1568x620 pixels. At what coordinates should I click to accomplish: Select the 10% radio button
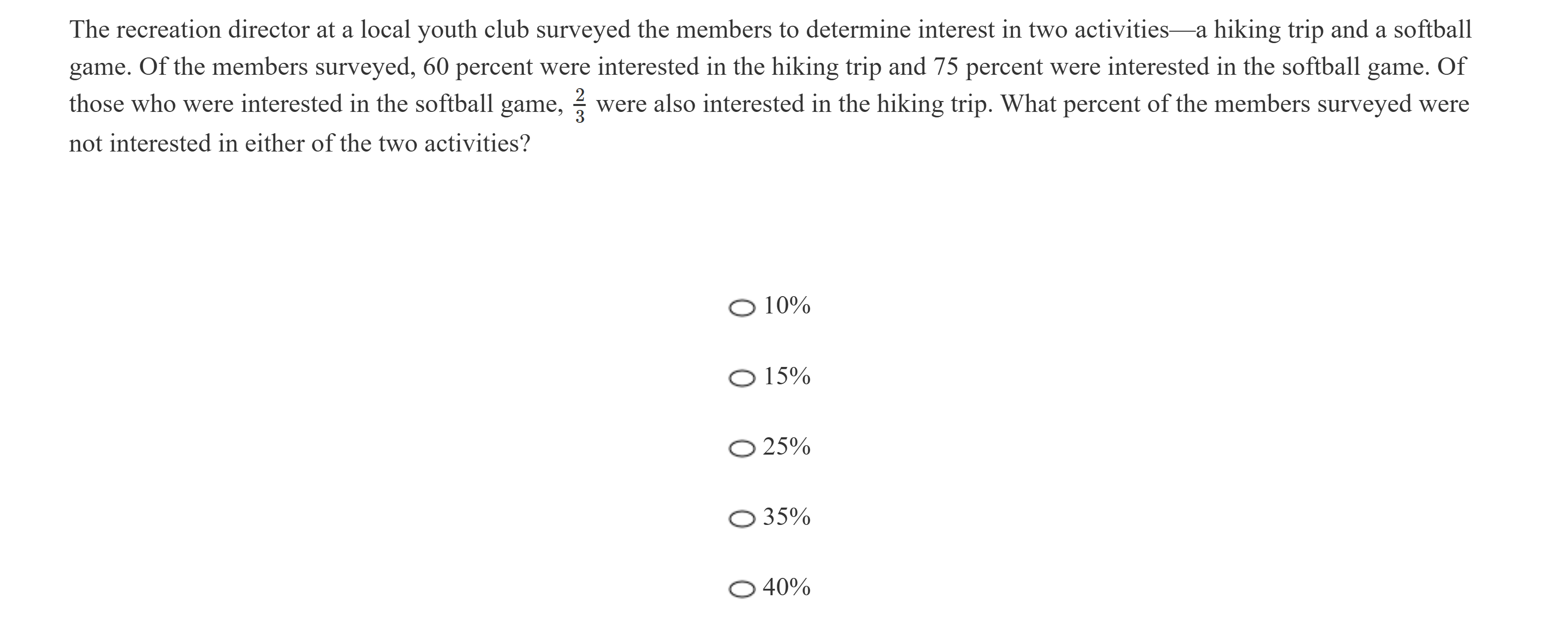pos(741,308)
